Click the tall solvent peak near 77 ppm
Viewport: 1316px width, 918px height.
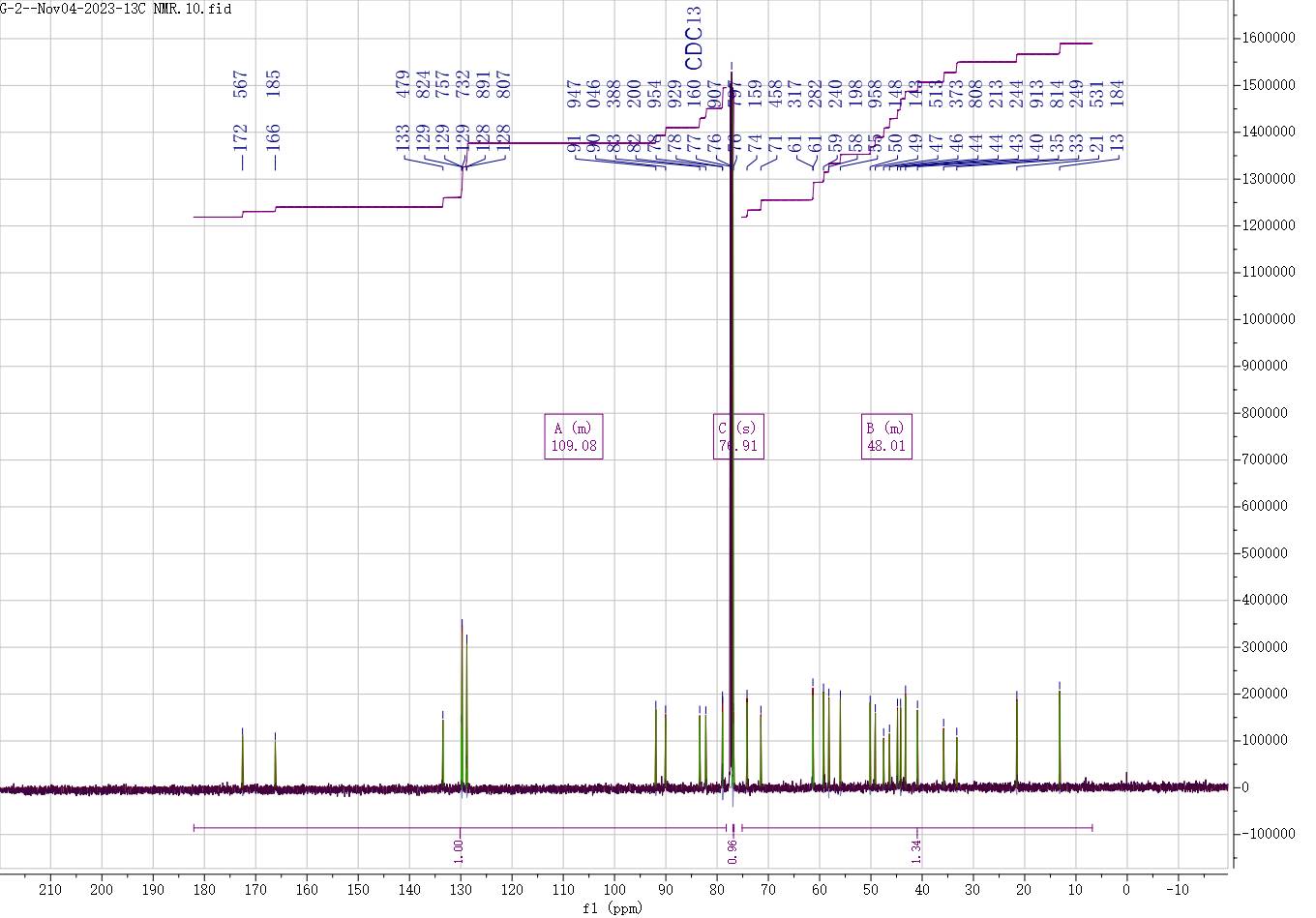coord(732,387)
